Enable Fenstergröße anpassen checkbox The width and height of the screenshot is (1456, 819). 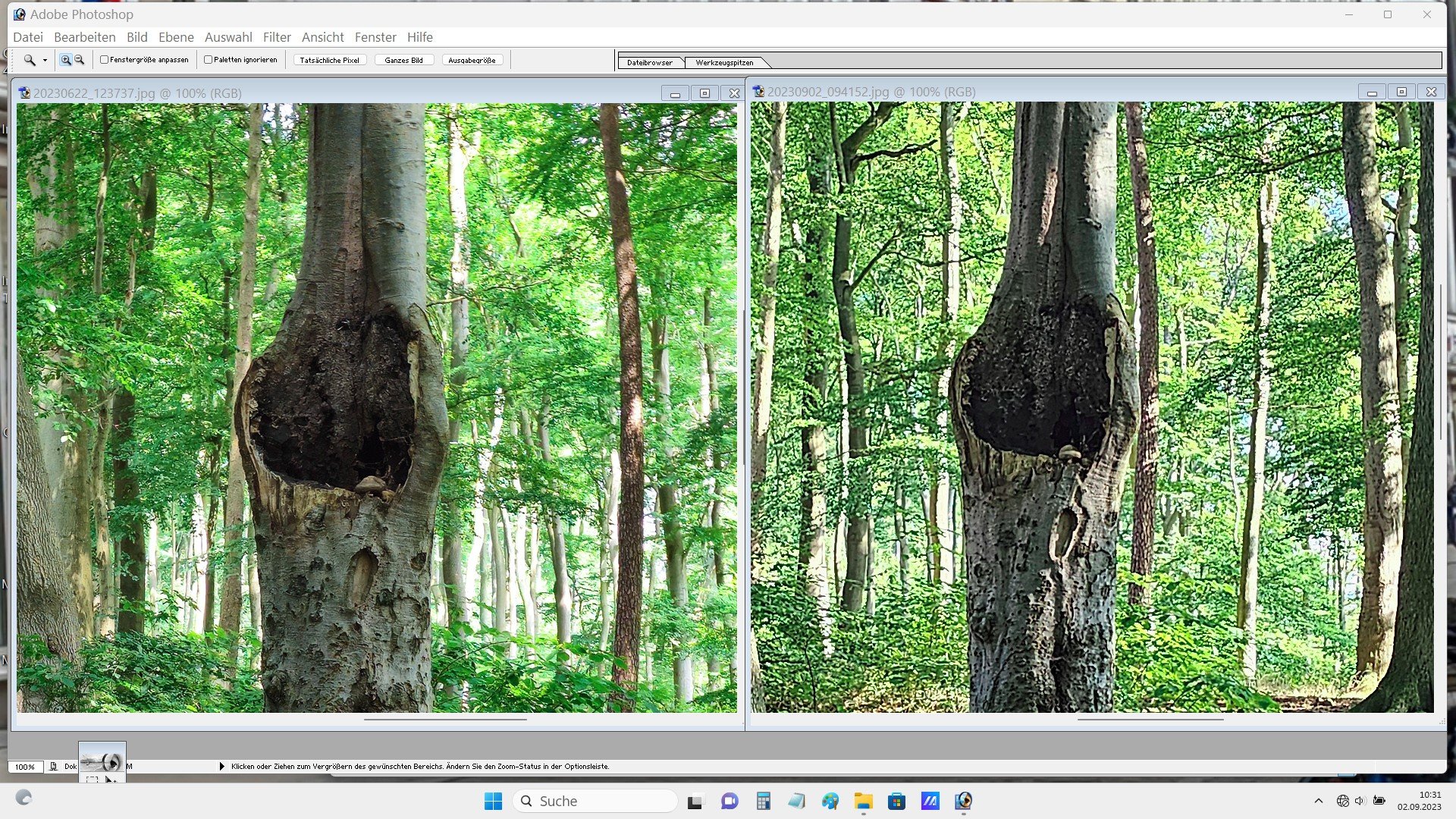(105, 60)
